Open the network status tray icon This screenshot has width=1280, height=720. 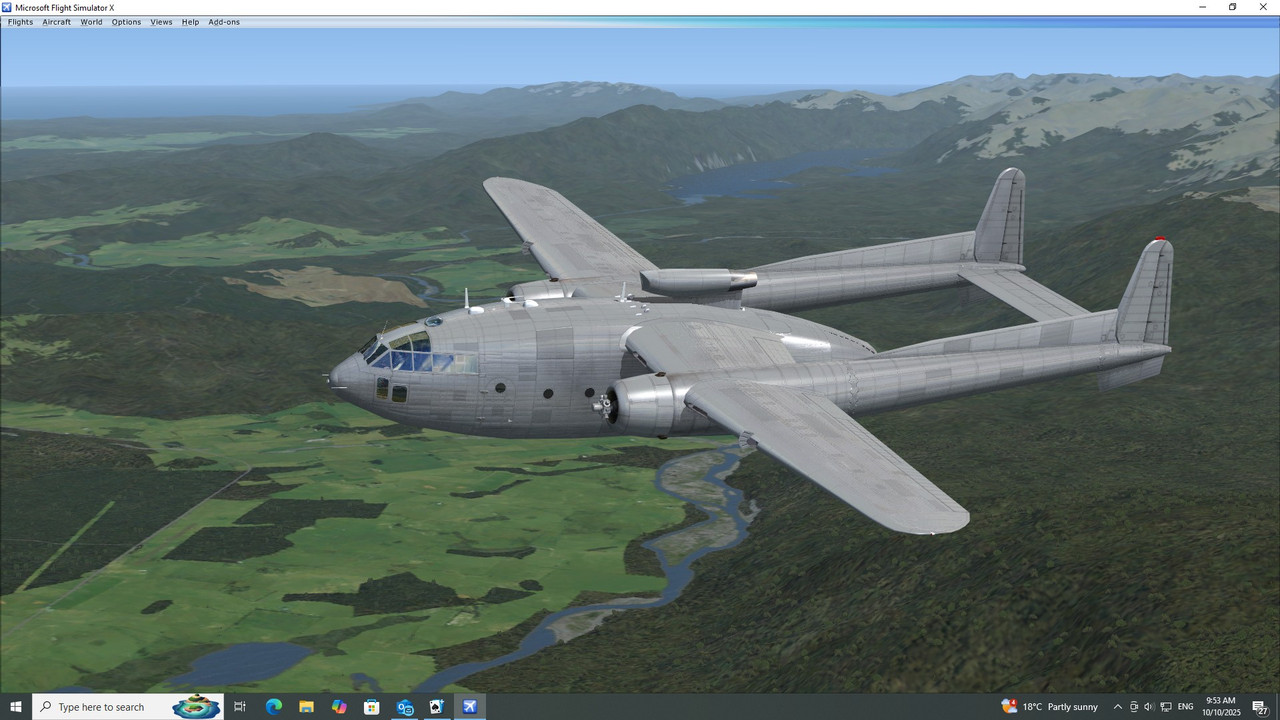click(1166, 707)
